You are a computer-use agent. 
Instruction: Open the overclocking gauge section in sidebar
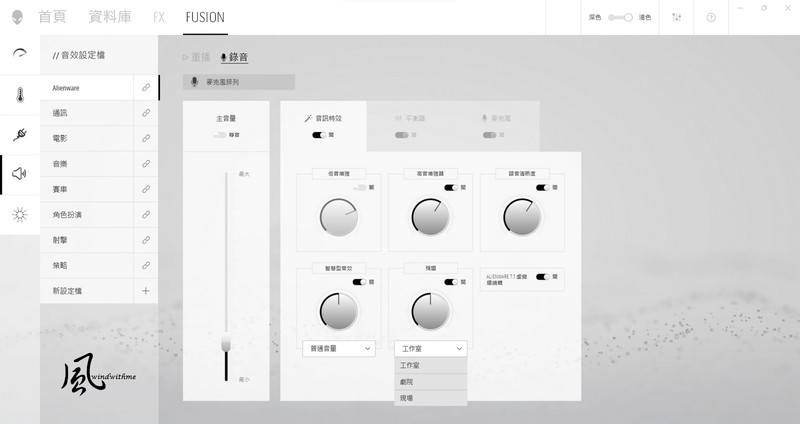click(x=19, y=53)
